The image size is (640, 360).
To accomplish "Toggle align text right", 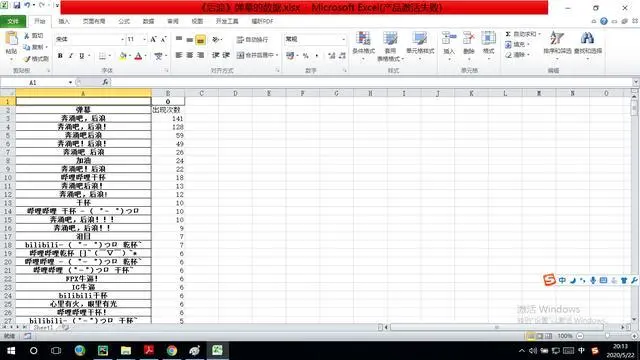I will coord(200,55).
